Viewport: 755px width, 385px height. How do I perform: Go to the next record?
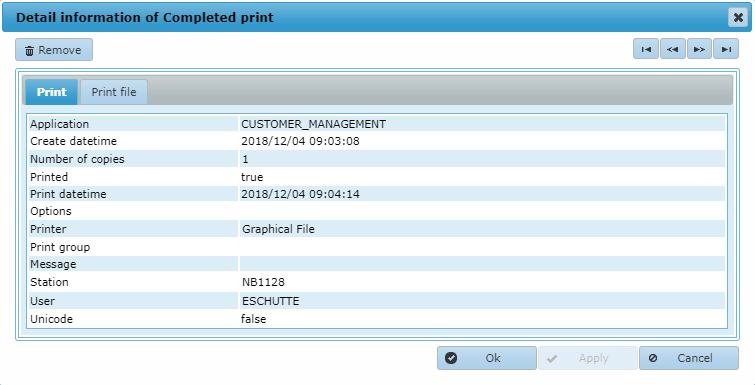[699, 49]
